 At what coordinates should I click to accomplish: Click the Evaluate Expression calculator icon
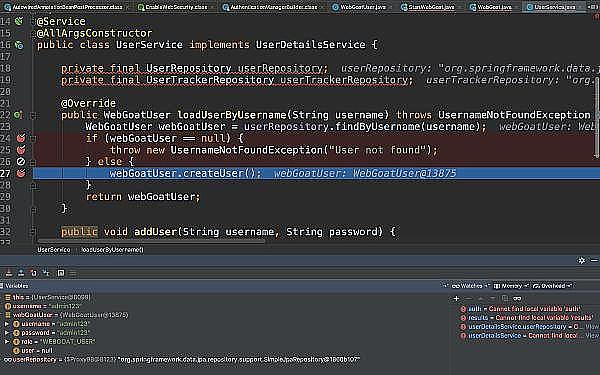[x=61, y=273]
